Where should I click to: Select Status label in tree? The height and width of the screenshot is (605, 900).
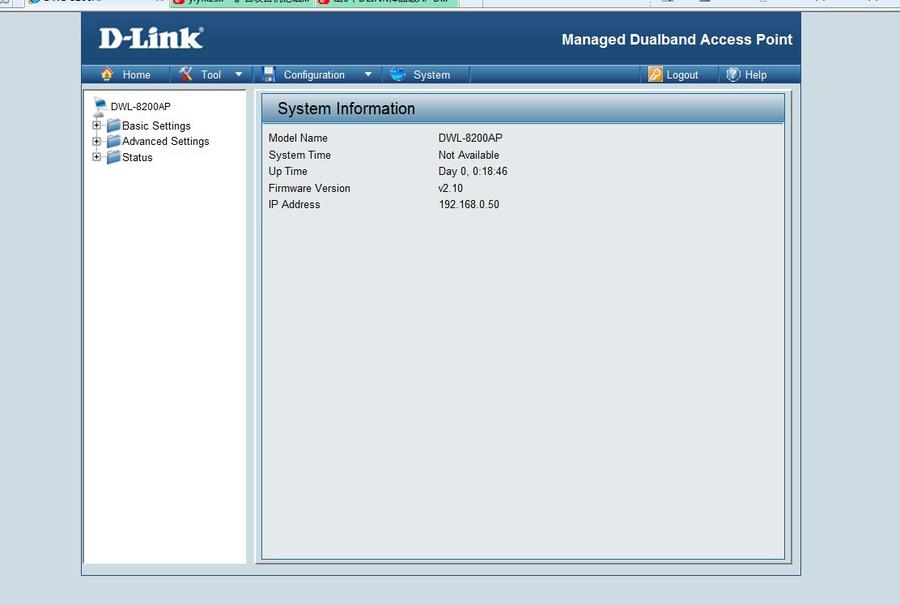[137, 157]
